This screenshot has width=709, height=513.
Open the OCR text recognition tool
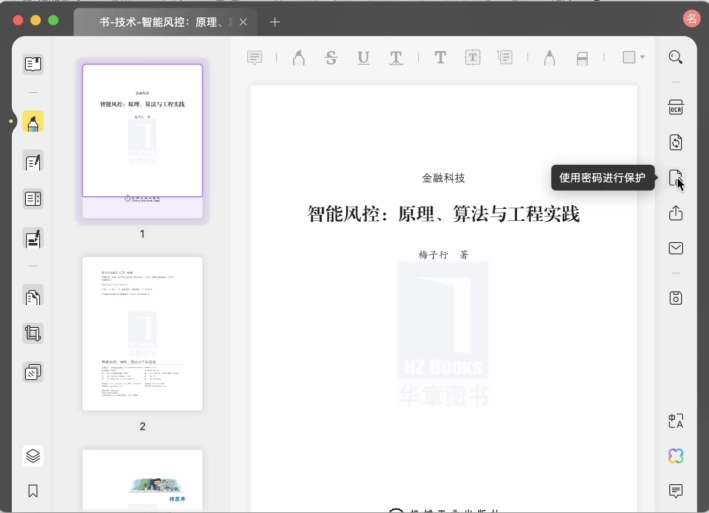coord(676,108)
